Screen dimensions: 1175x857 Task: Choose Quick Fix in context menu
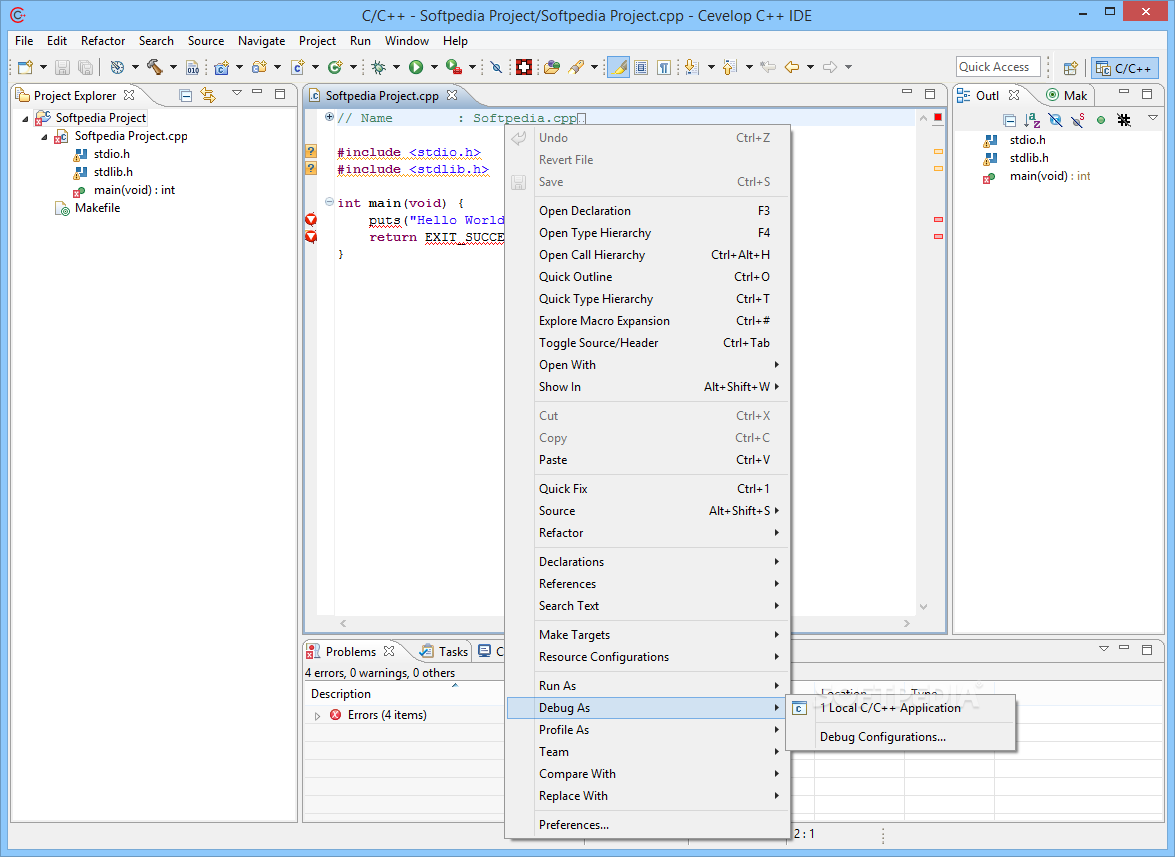(x=649, y=488)
